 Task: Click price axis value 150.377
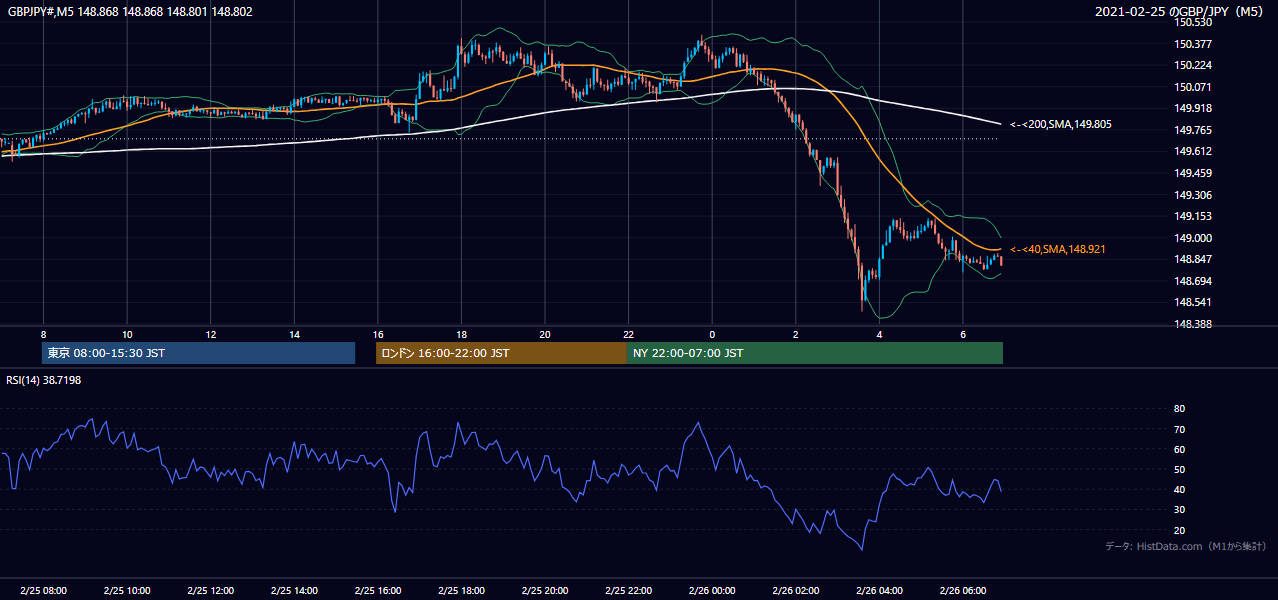1193,44
